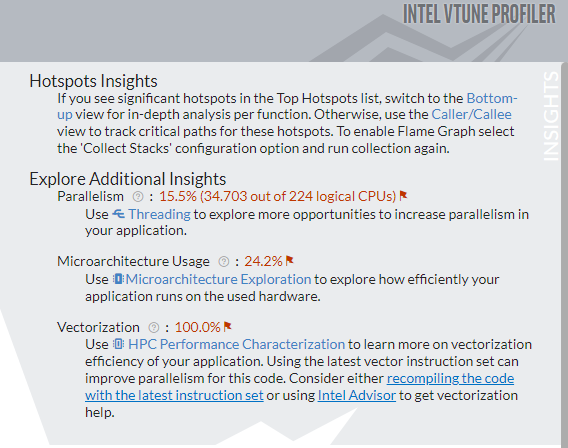Viewport: 568px width, 448px height.
Task: Click the Explore Additional Insights heading
Action: pyautogui.click(x=128, y=179)
